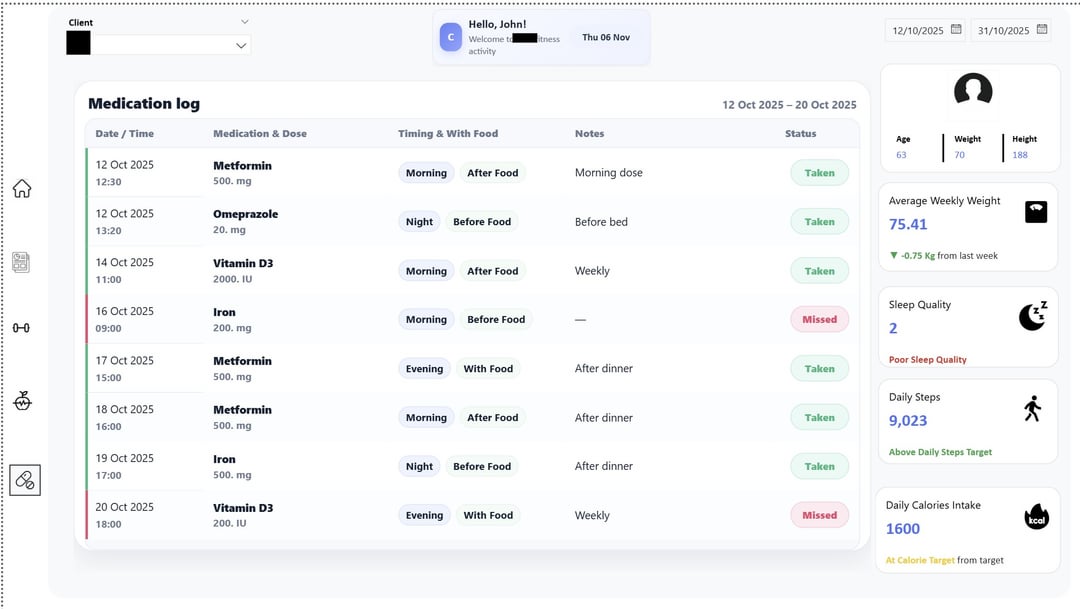
Task: Click the walking person steps icon
Action: tap(1033, 408)
